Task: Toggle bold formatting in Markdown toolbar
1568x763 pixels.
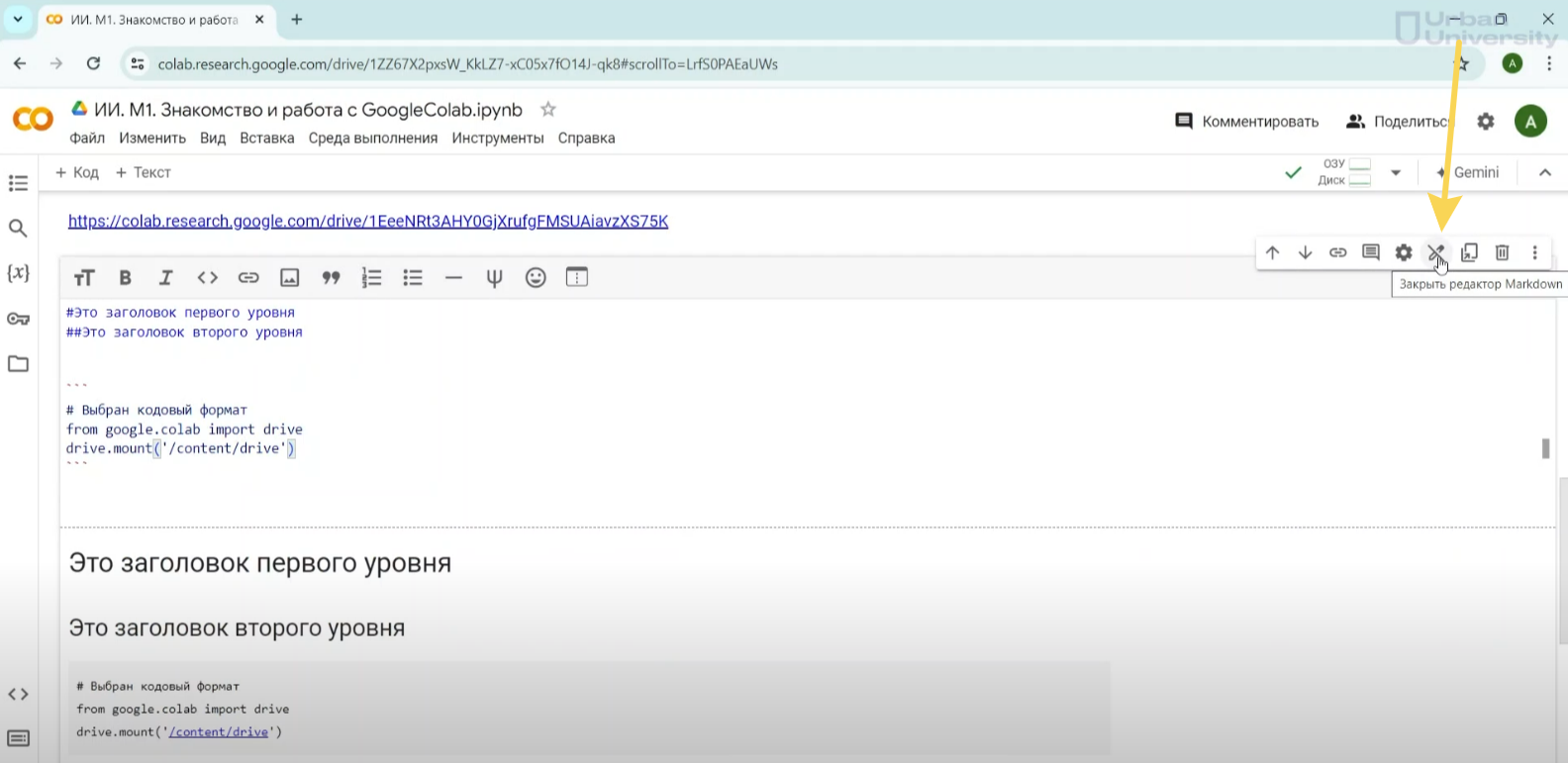Action: click(125, 278)
